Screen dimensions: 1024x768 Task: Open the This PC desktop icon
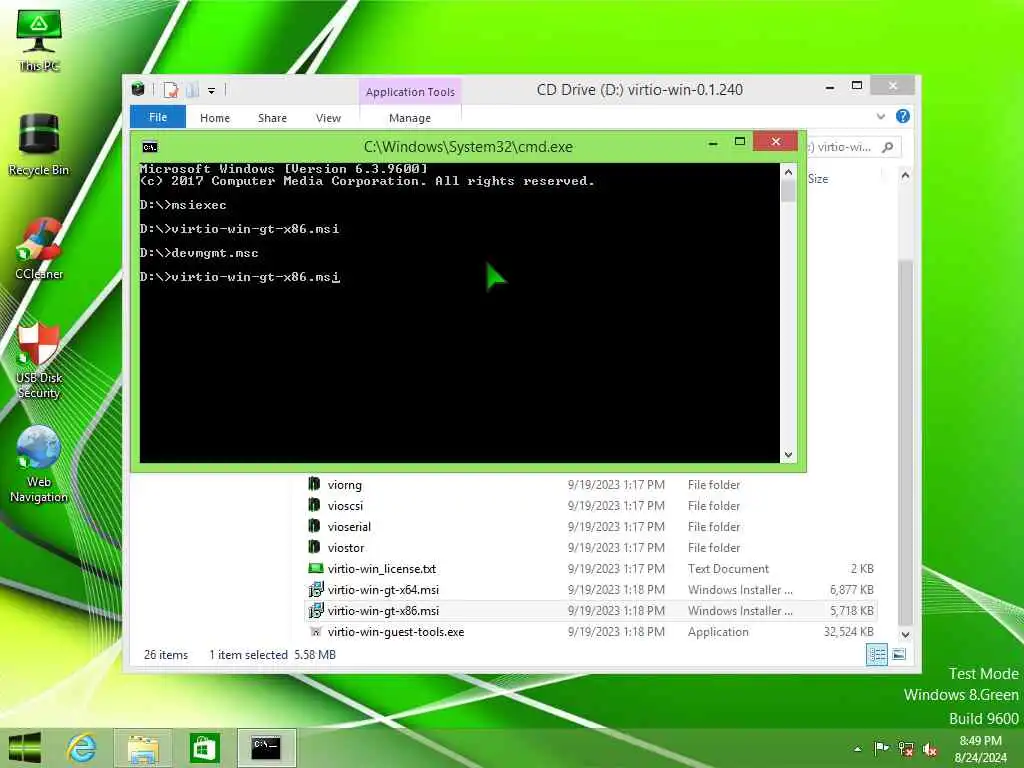pos(39,40)
